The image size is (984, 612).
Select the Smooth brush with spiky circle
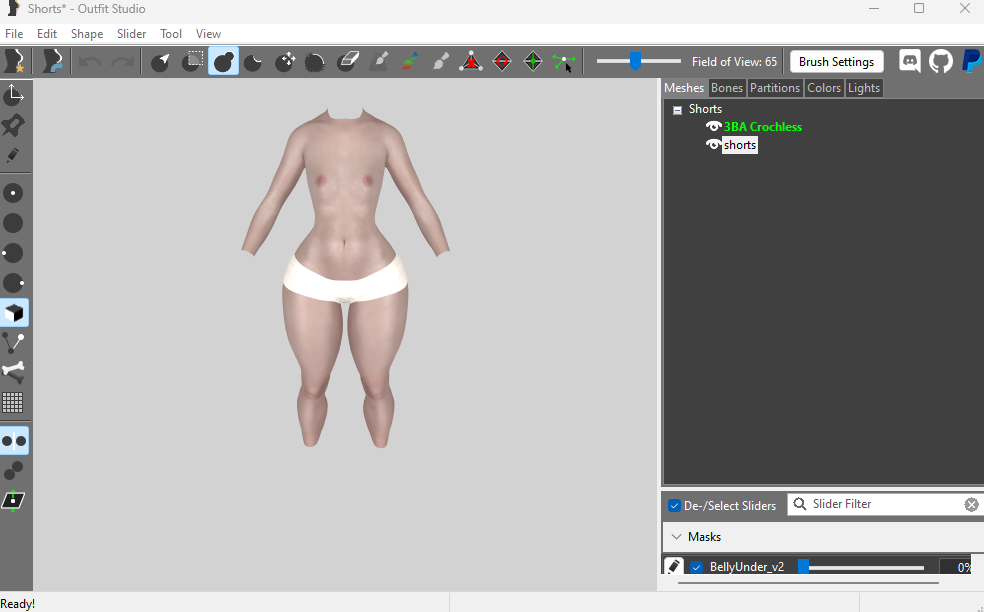[315, 62]
